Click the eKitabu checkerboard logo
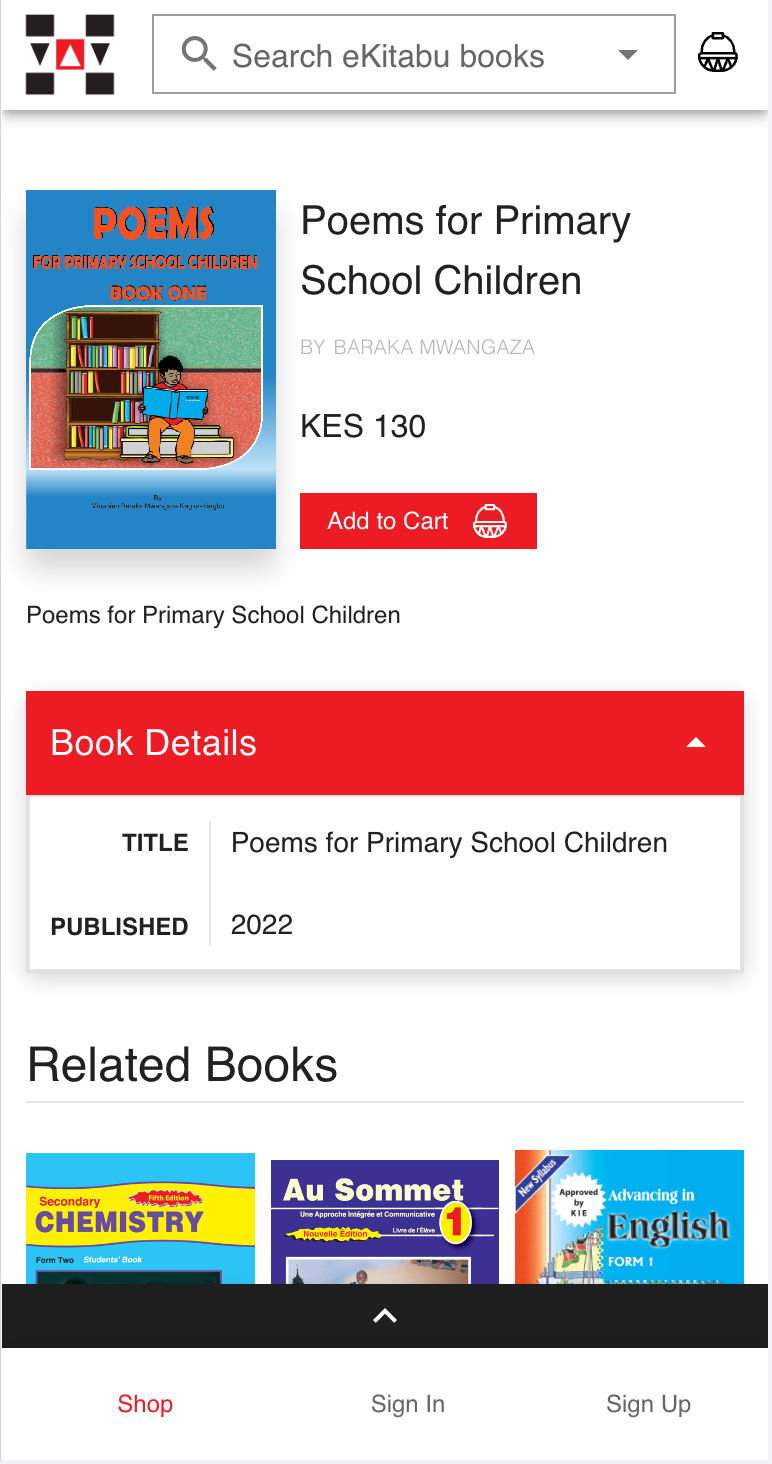This screenshot has width=772, height=1464. (x=69, y=54)
